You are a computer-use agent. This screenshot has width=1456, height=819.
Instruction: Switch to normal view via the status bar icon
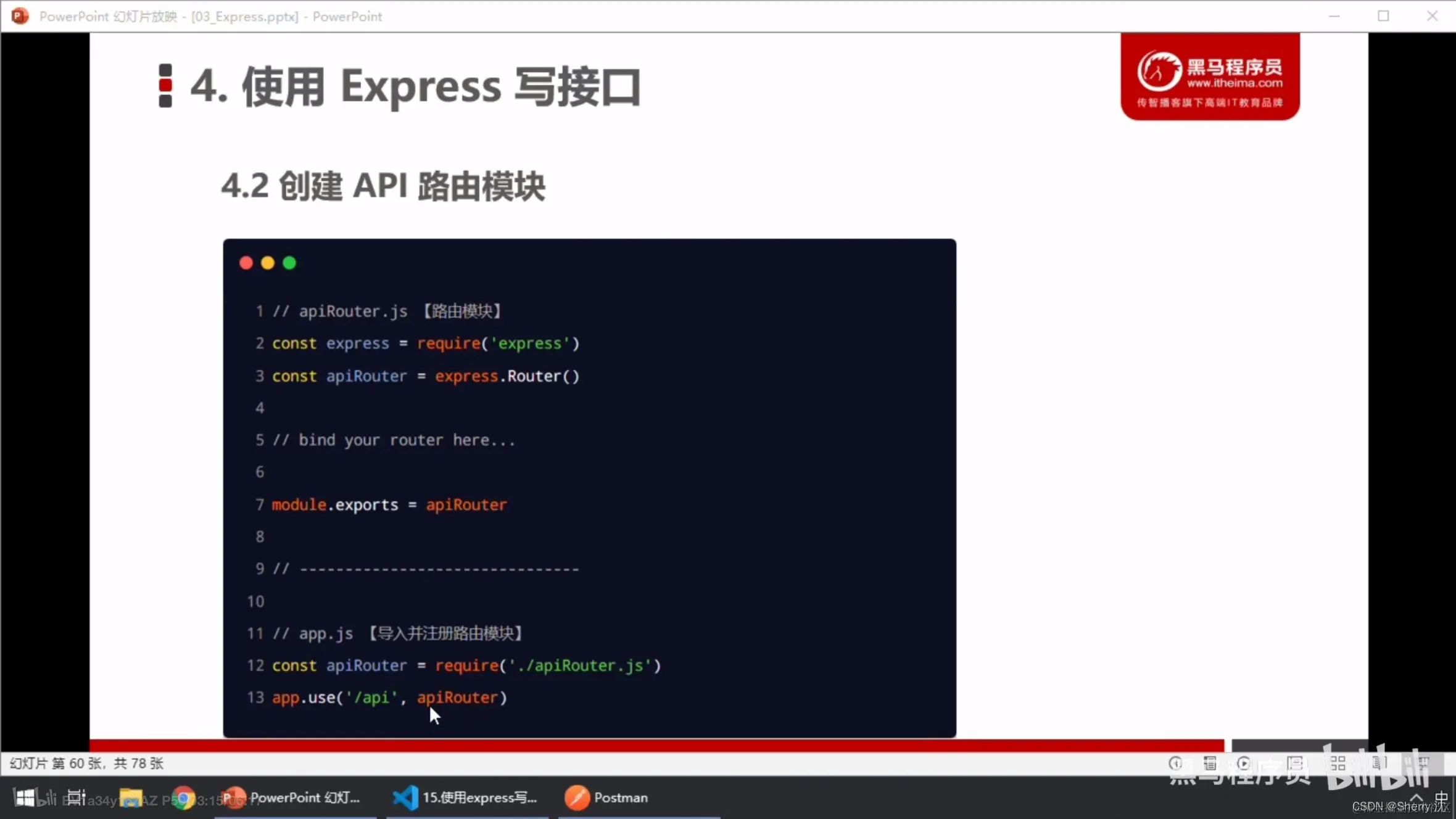(x=1294, y=763)
